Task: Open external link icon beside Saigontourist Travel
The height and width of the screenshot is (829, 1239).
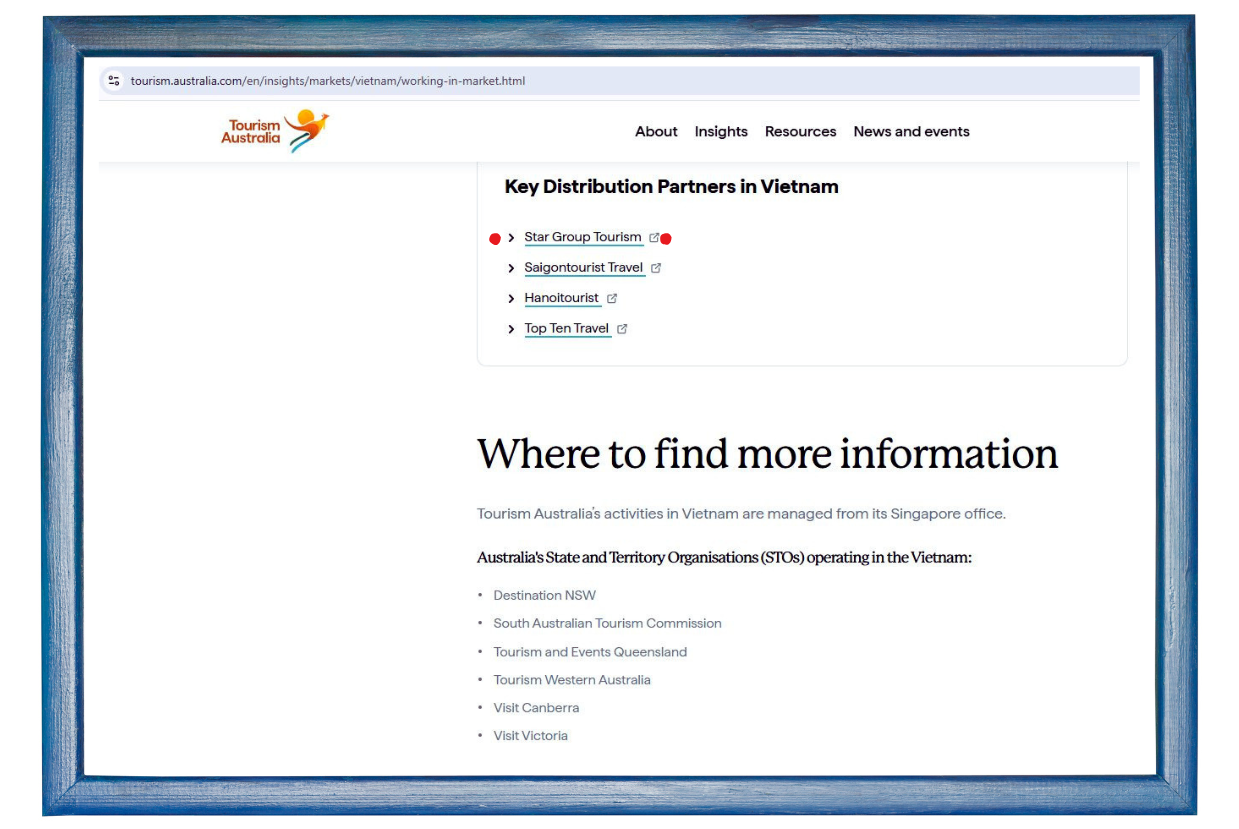Action: coord(656,268)
